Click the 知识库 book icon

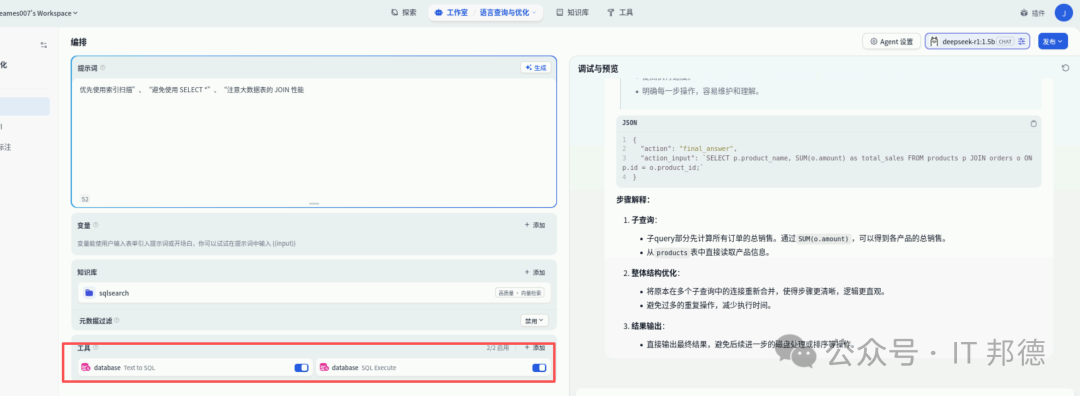point(560,12)
